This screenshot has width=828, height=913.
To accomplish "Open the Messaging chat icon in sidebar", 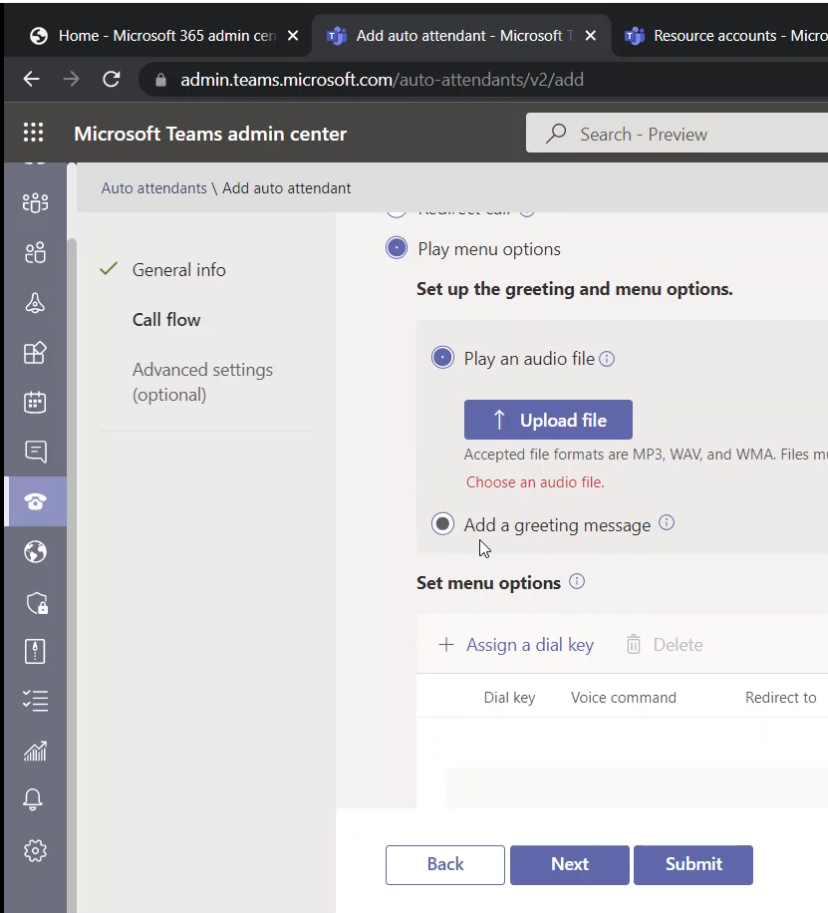I will (36, 452).
